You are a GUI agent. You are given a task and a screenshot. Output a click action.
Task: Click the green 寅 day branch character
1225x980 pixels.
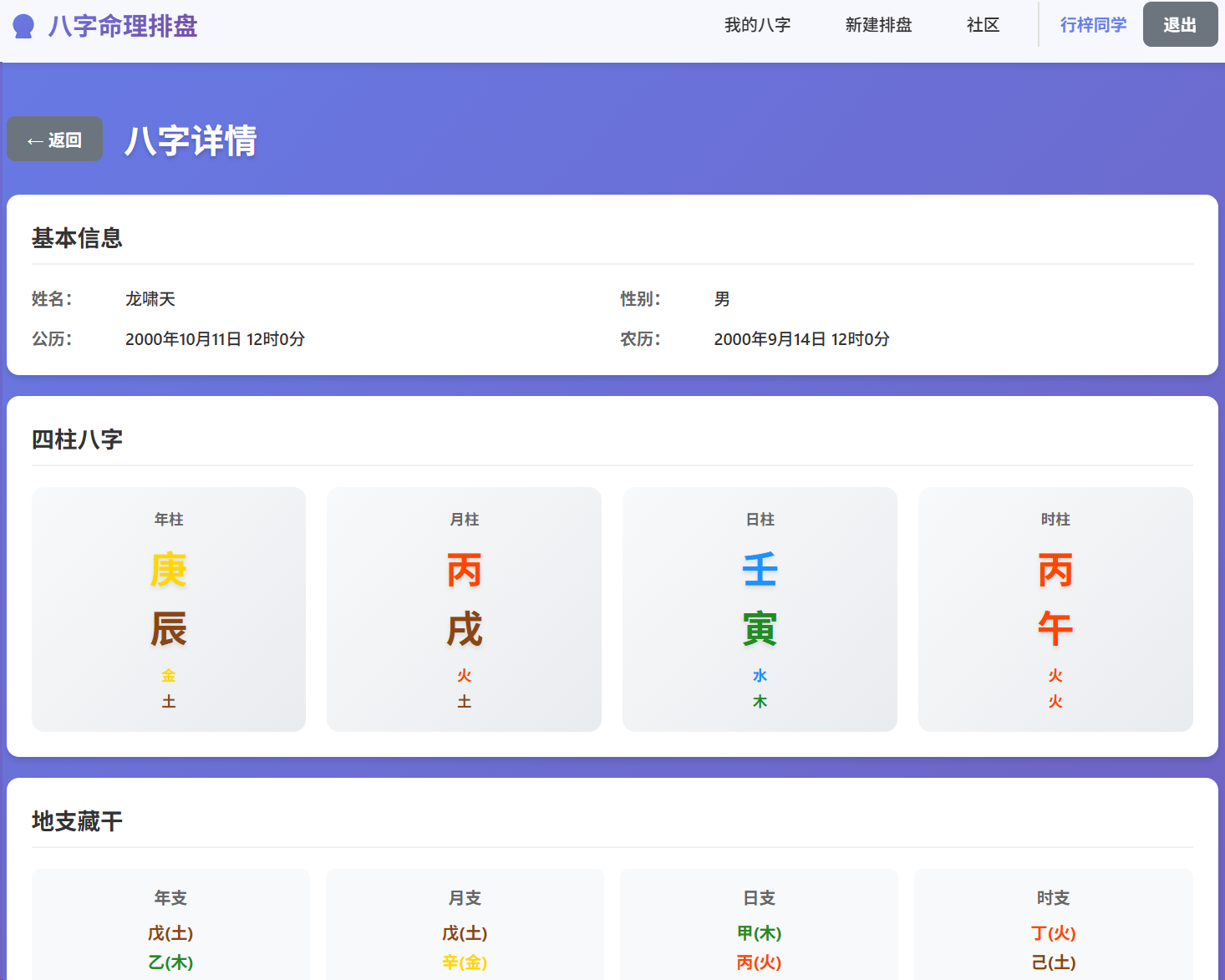tap(760, 629)
